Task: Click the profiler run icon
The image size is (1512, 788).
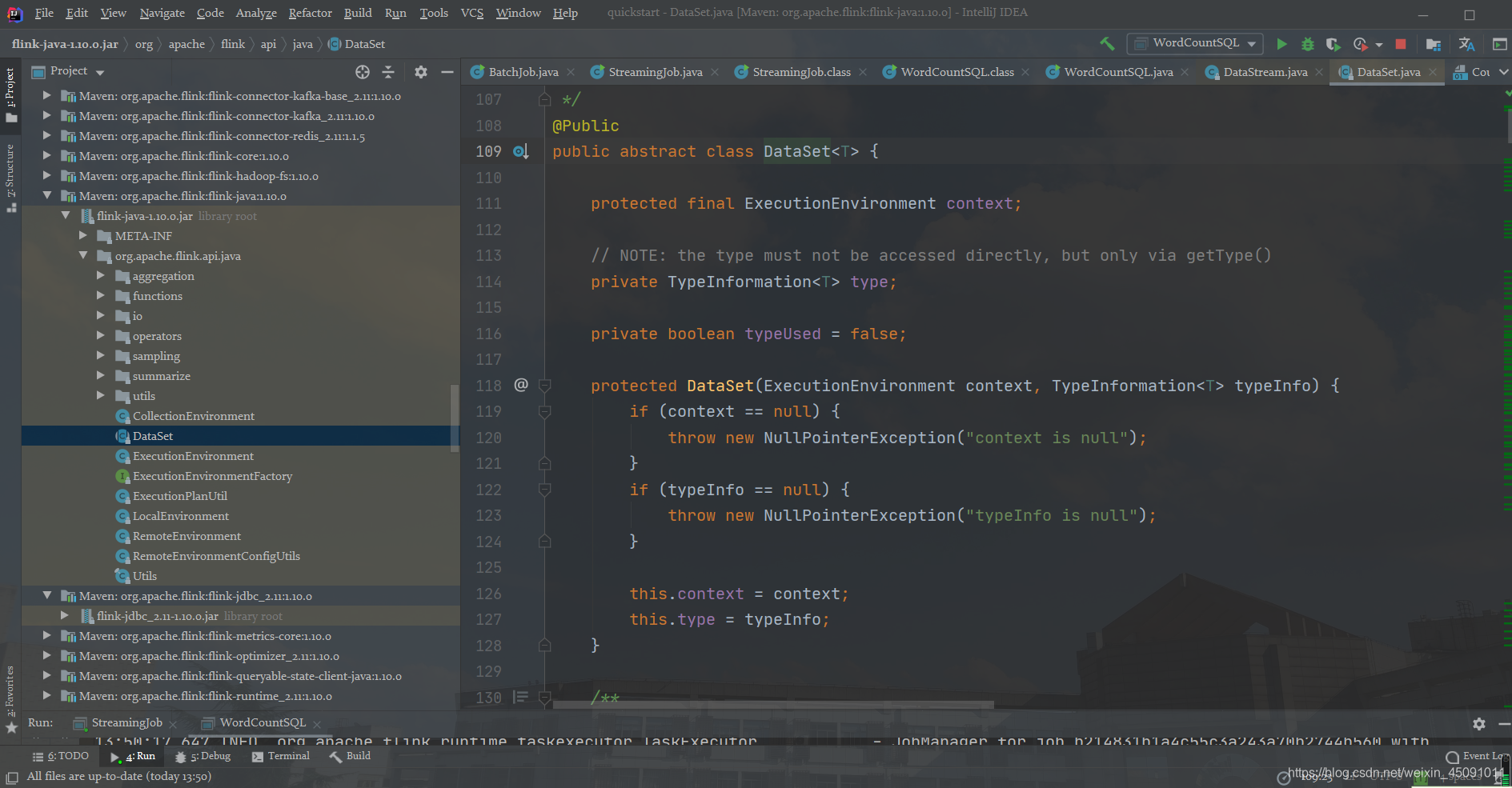Action: point(1360,44)
